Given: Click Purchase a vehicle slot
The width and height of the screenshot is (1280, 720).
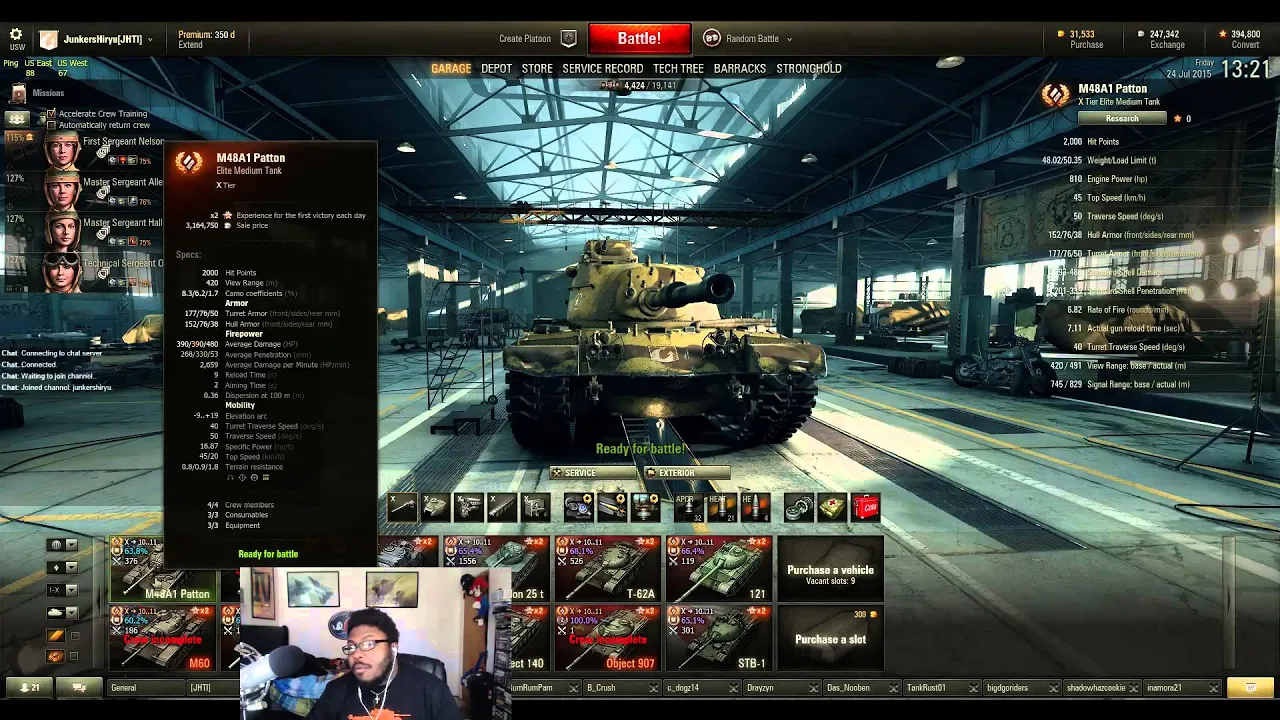Looking at the screenshot, I should (830, 570).
